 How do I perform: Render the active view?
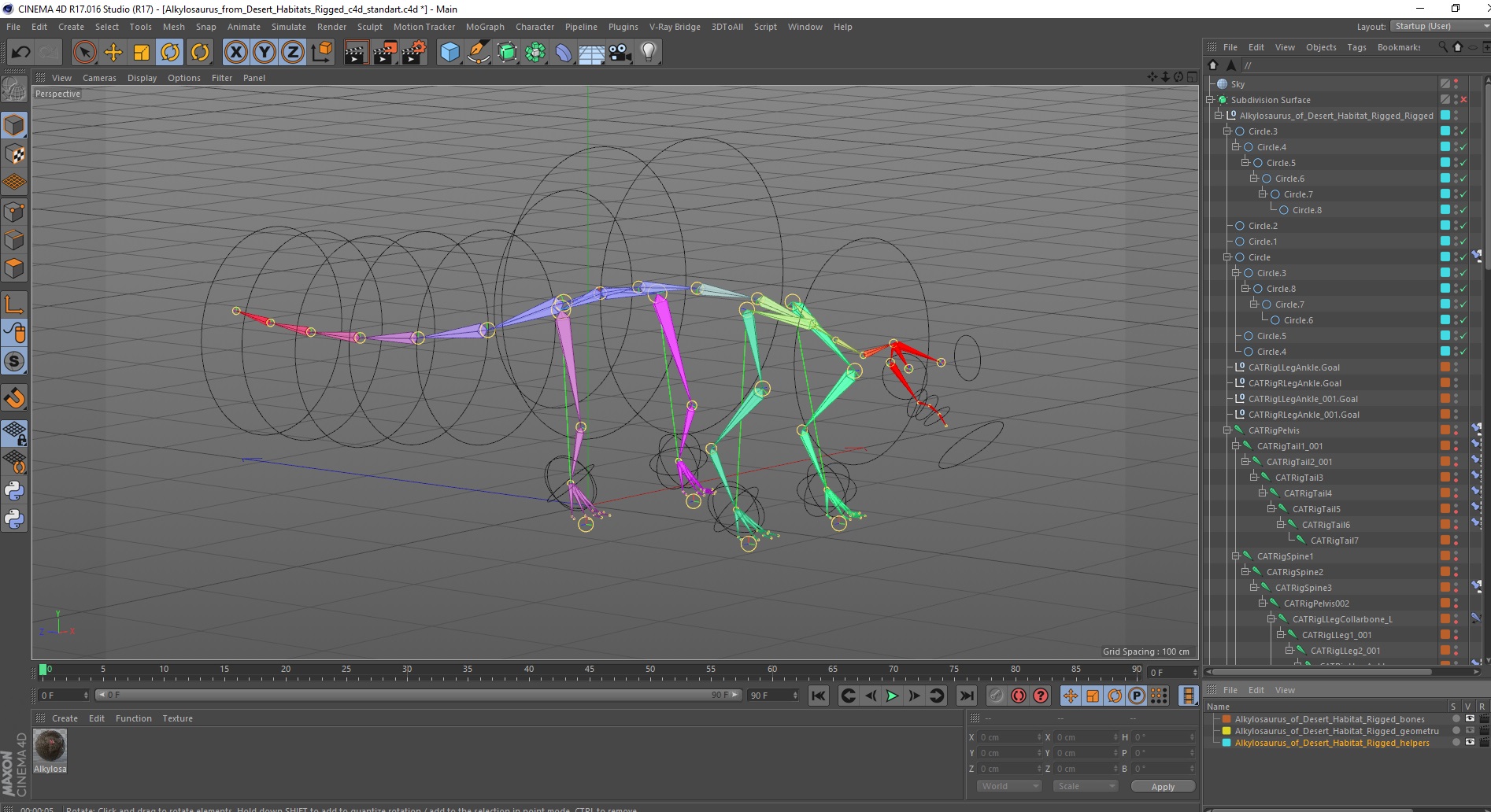click(x=356, y=53)
